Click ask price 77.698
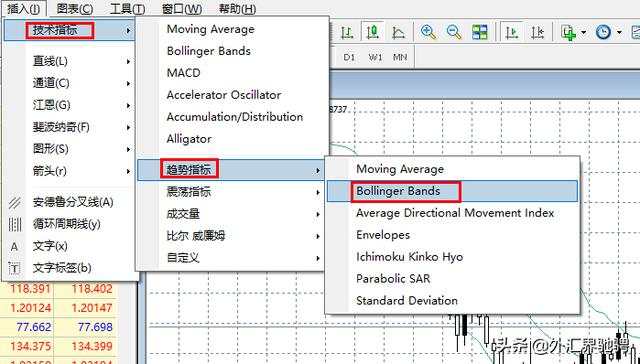This screenshot has height=364, width=640. click(95, 327)
